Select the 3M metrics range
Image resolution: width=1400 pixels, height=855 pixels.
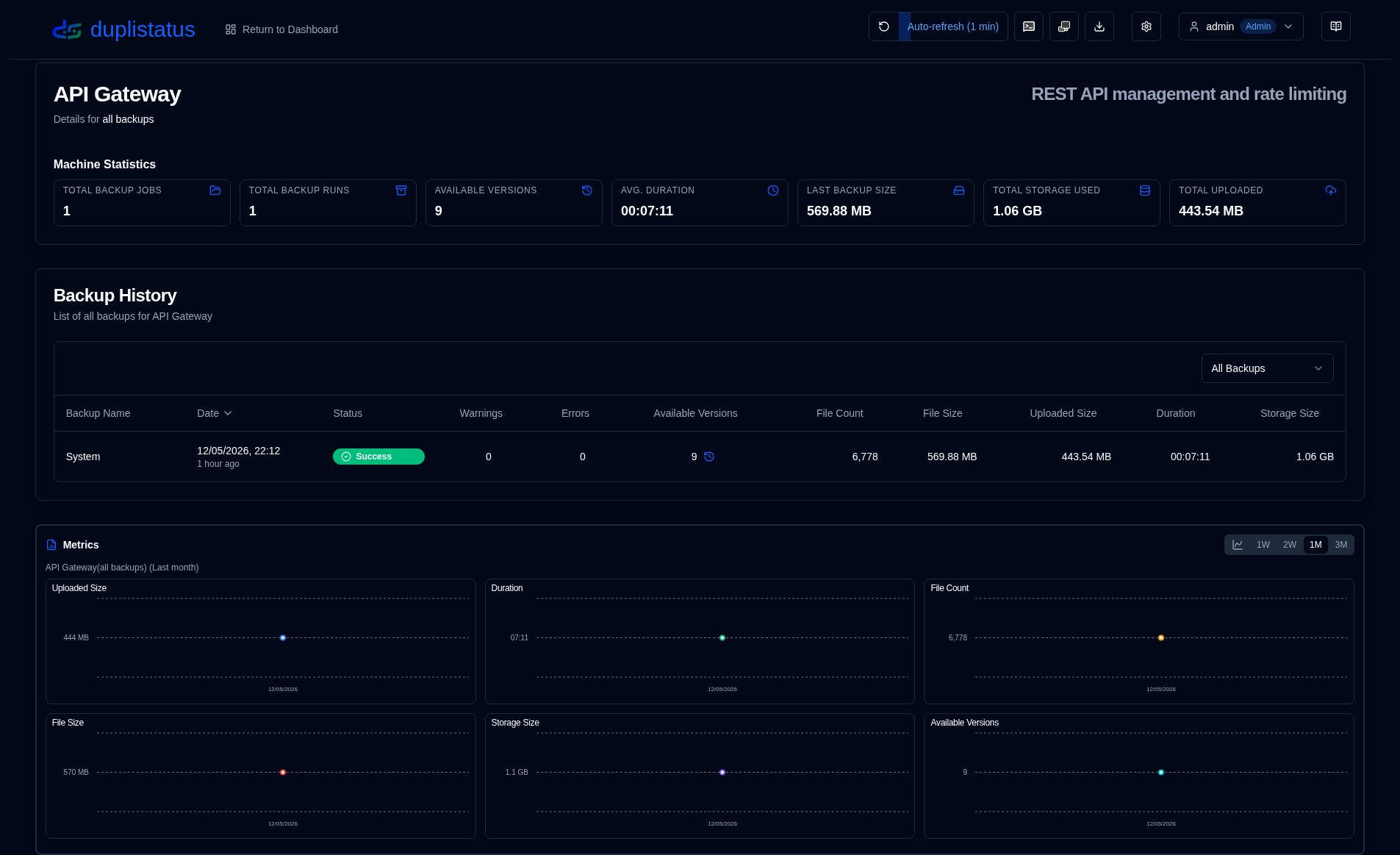click(x=1341, y=545)
